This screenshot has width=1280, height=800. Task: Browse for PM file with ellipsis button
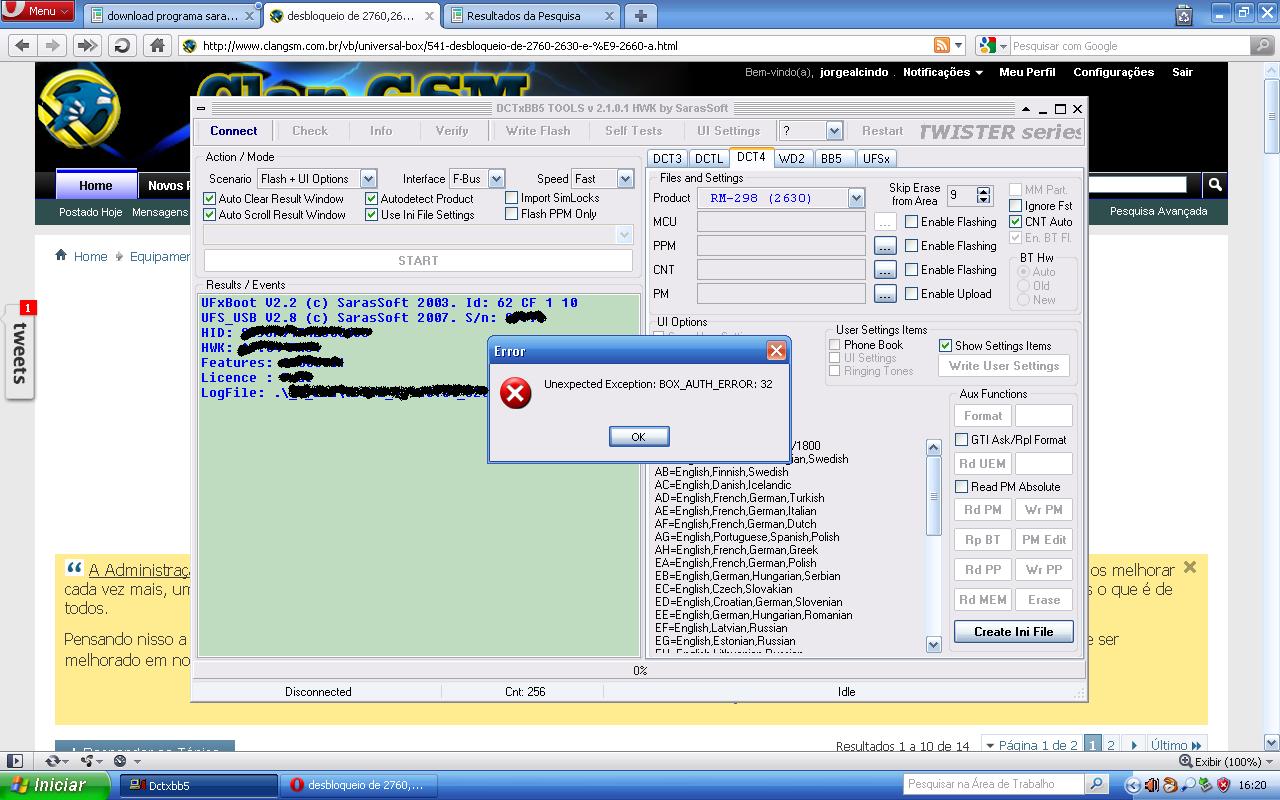(885, 294)
